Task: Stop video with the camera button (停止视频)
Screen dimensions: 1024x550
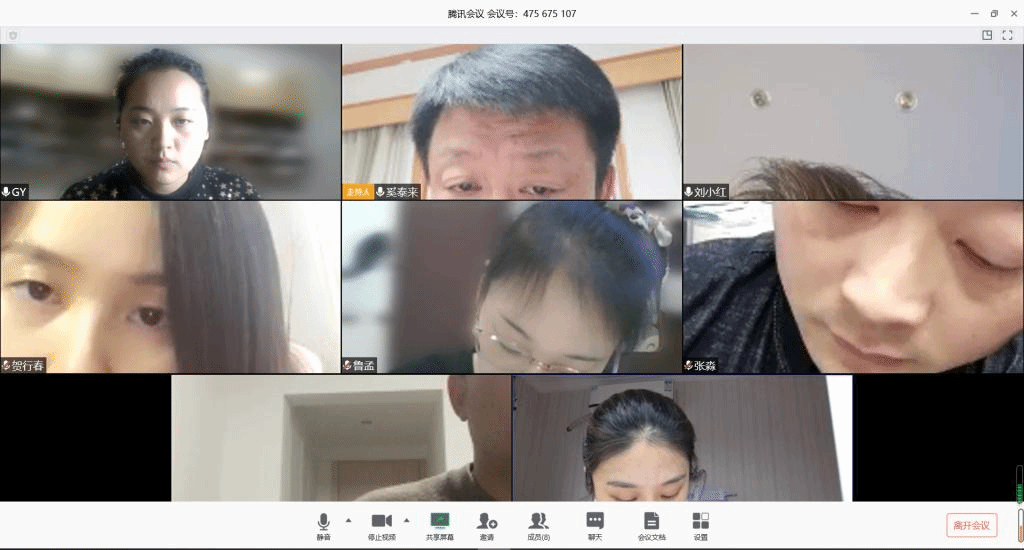Action: point(381,525)
